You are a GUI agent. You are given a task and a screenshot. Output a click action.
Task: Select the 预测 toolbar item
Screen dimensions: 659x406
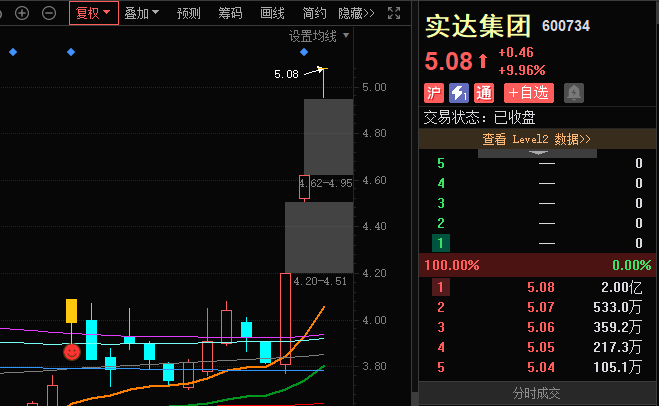(188, 13)
